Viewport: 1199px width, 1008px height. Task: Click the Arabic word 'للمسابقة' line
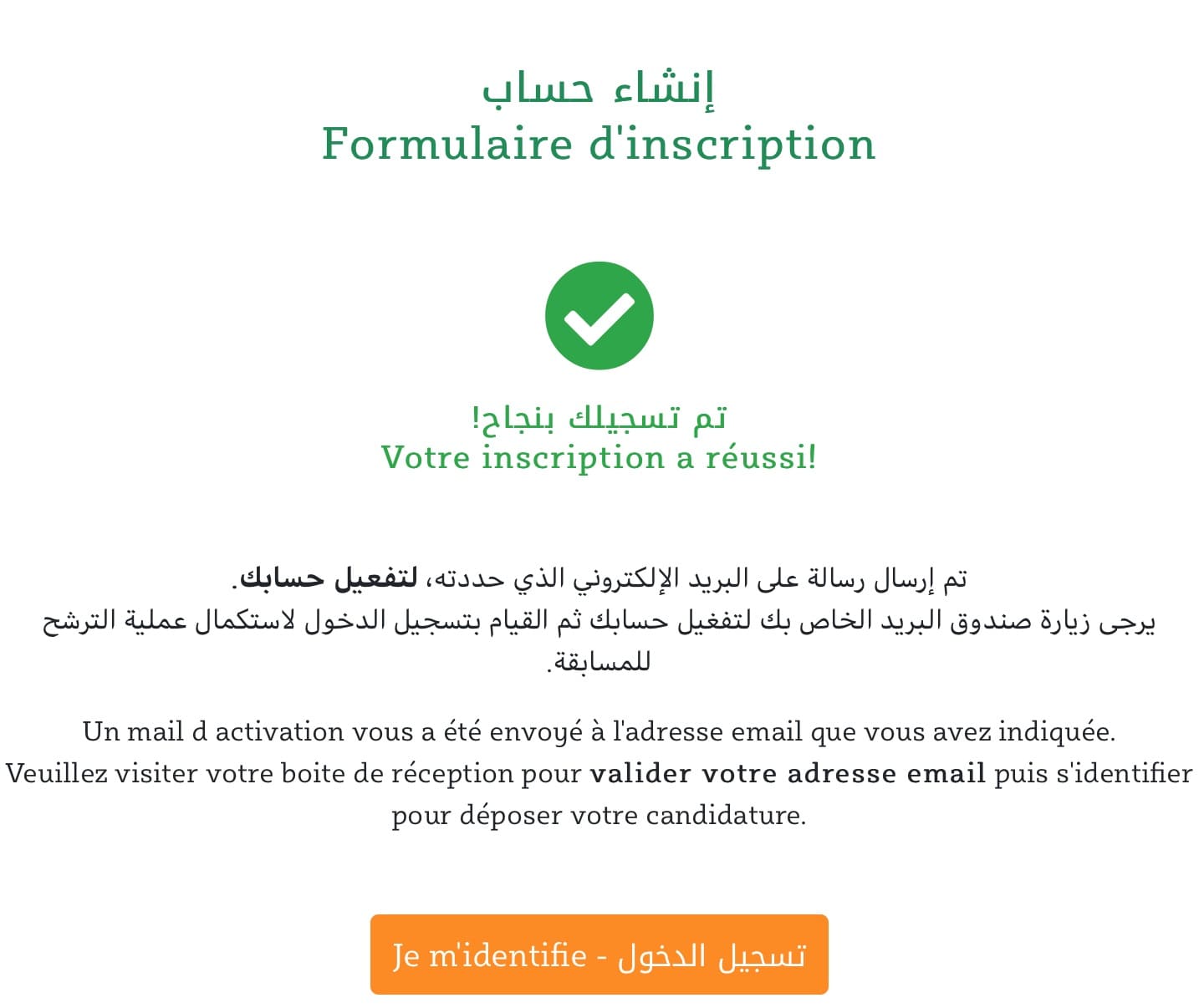599,662
